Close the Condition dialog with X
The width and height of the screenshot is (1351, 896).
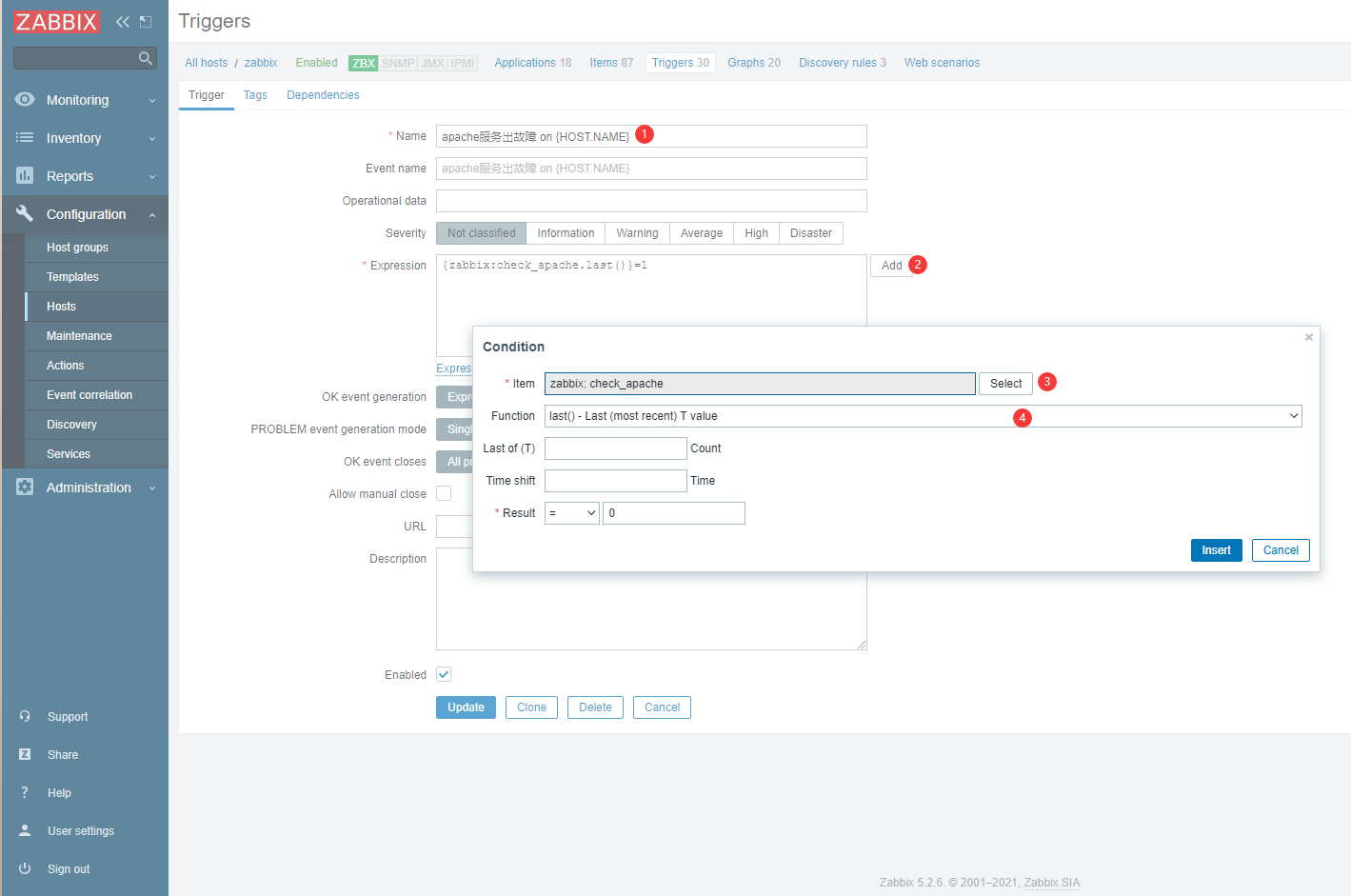tap(1308, 337)
